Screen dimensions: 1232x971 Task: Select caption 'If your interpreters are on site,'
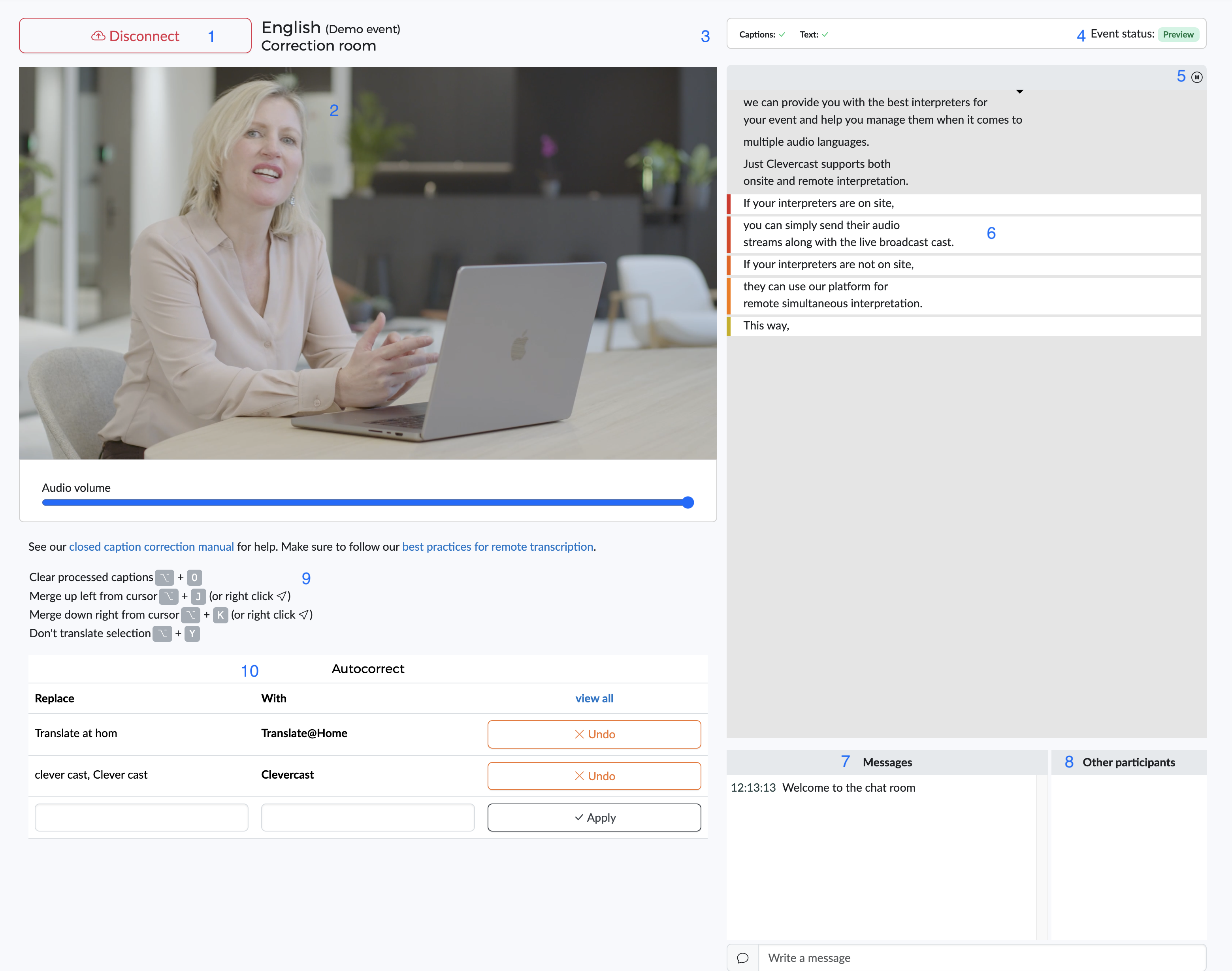964,203
